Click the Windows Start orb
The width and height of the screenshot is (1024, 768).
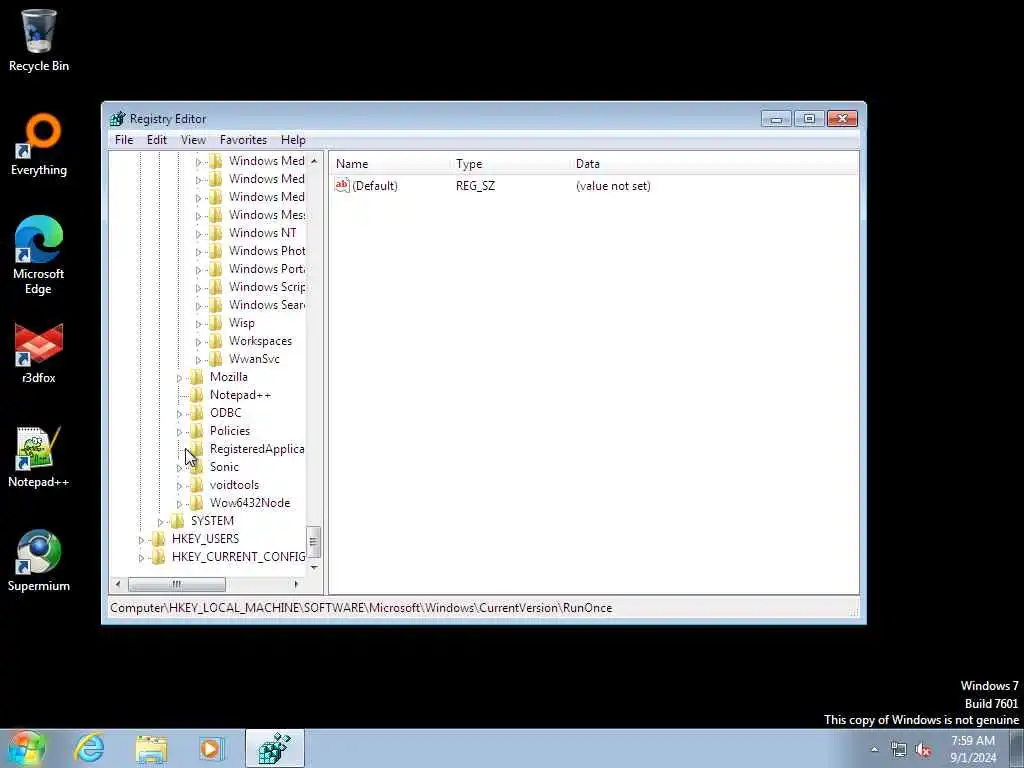(26, 748)
